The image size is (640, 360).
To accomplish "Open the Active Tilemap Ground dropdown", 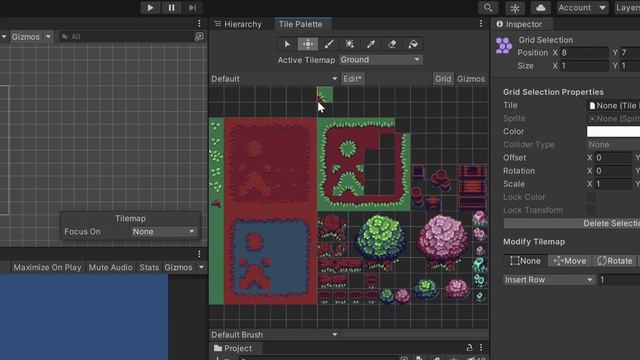I will [380, 60].
